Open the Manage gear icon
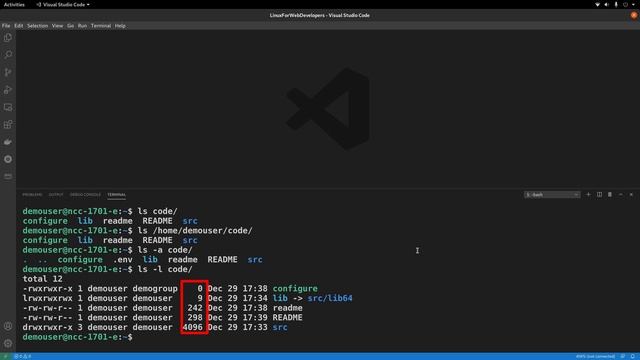This screenshot has width=640, height=360. pyautogui.click(x=8, y=343)
